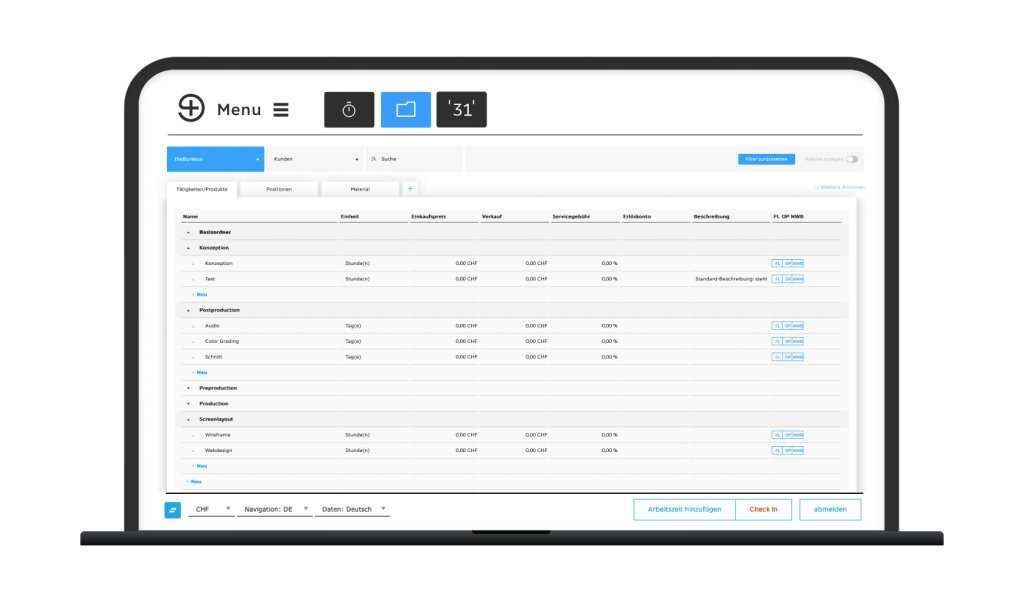Toggle FL for the Konzeption item row
1024x596 pixels.
pos(777,264)
